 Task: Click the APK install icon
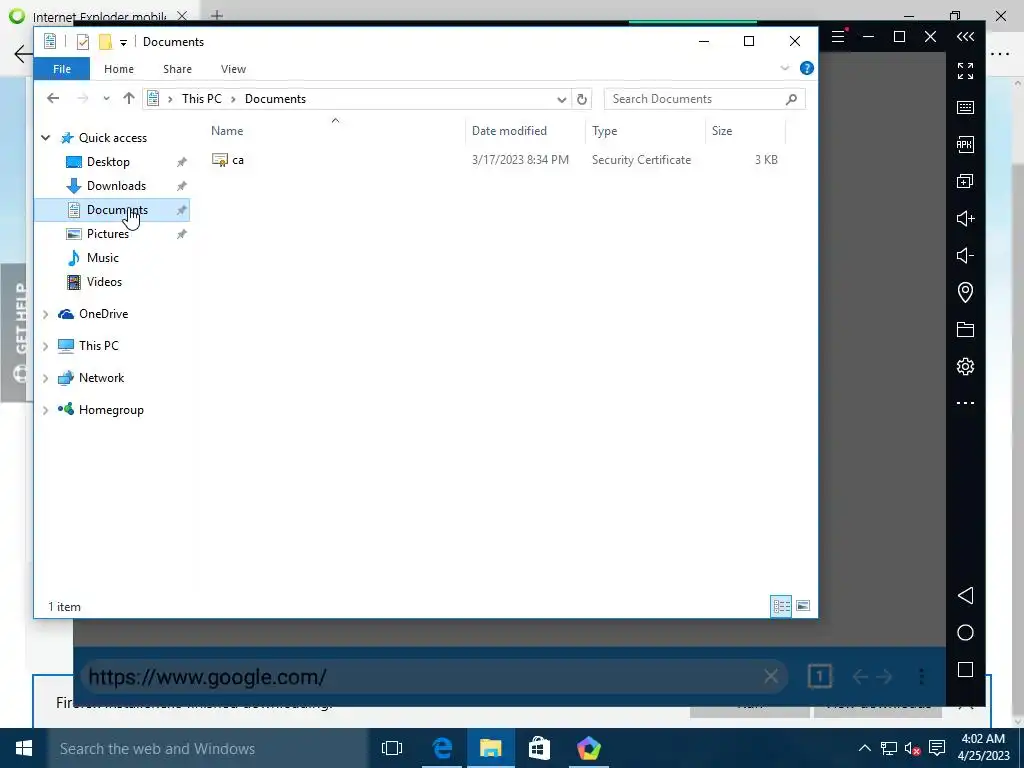pos(965,144)
